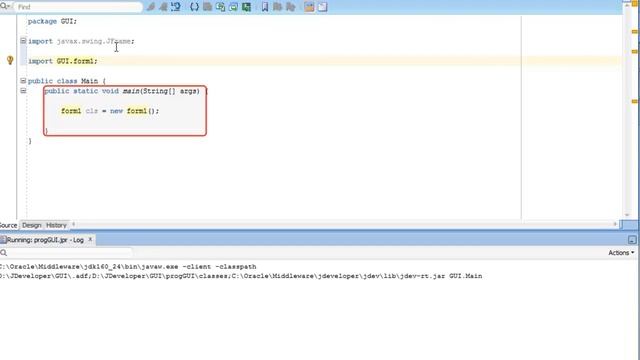
Task: Click the horizontal scrollbar right arrow
Action: [x=615, y=224]
